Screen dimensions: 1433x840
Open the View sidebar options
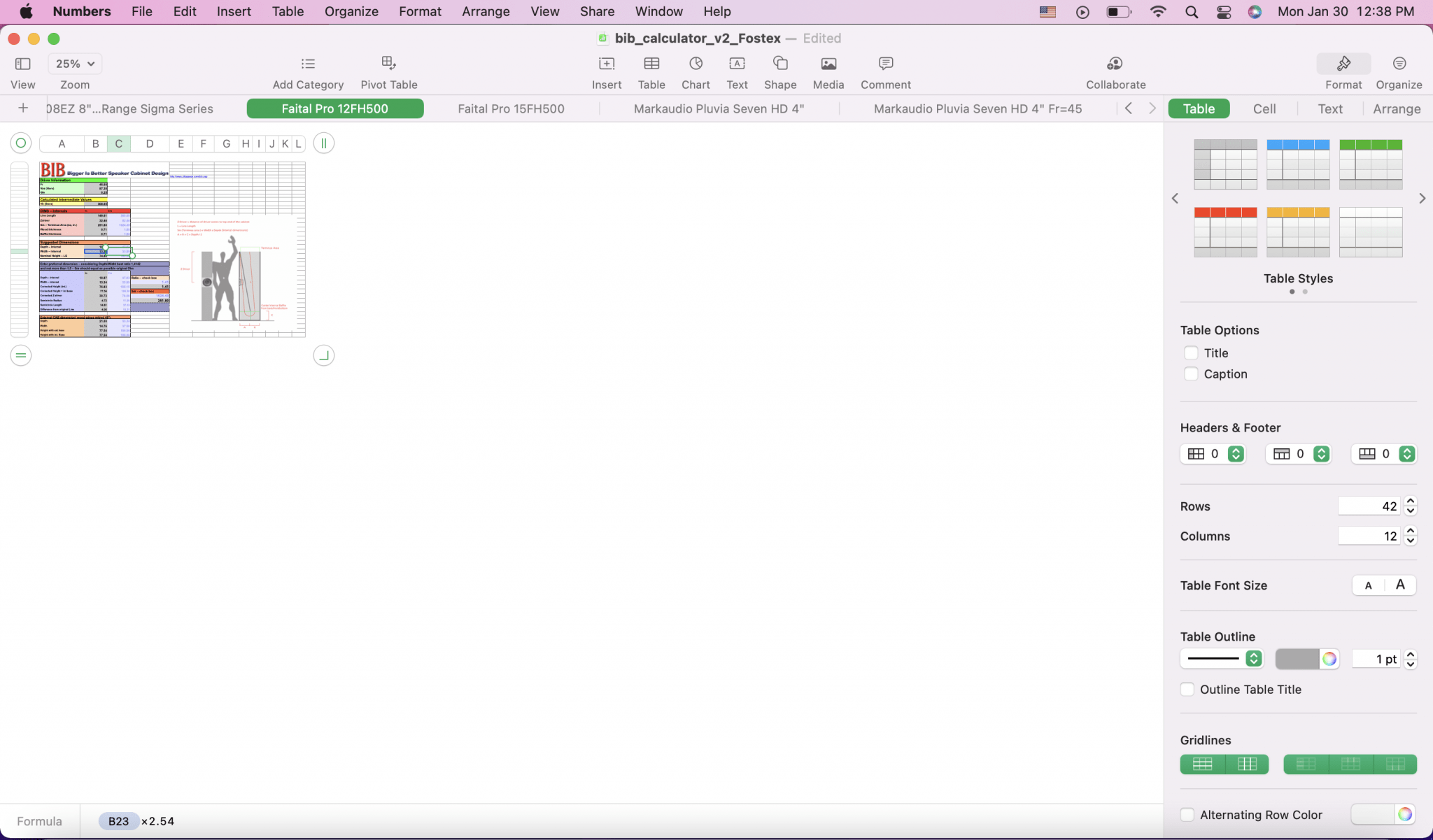pos(22,64)
